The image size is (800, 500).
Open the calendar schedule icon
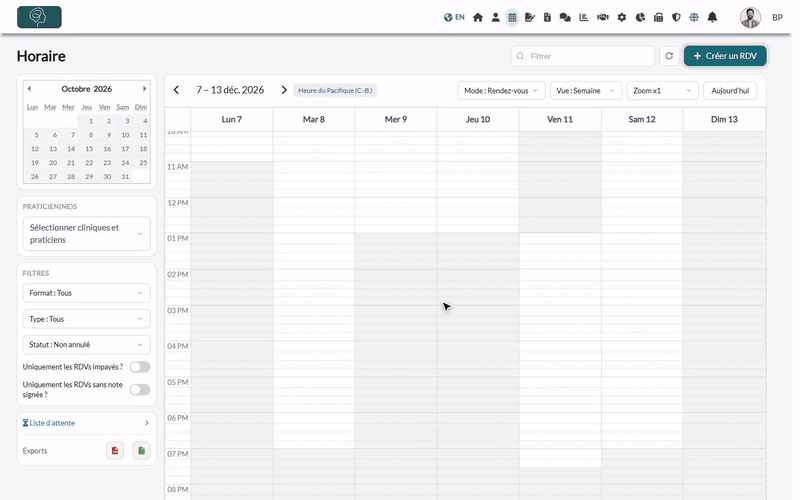point(512,17)
